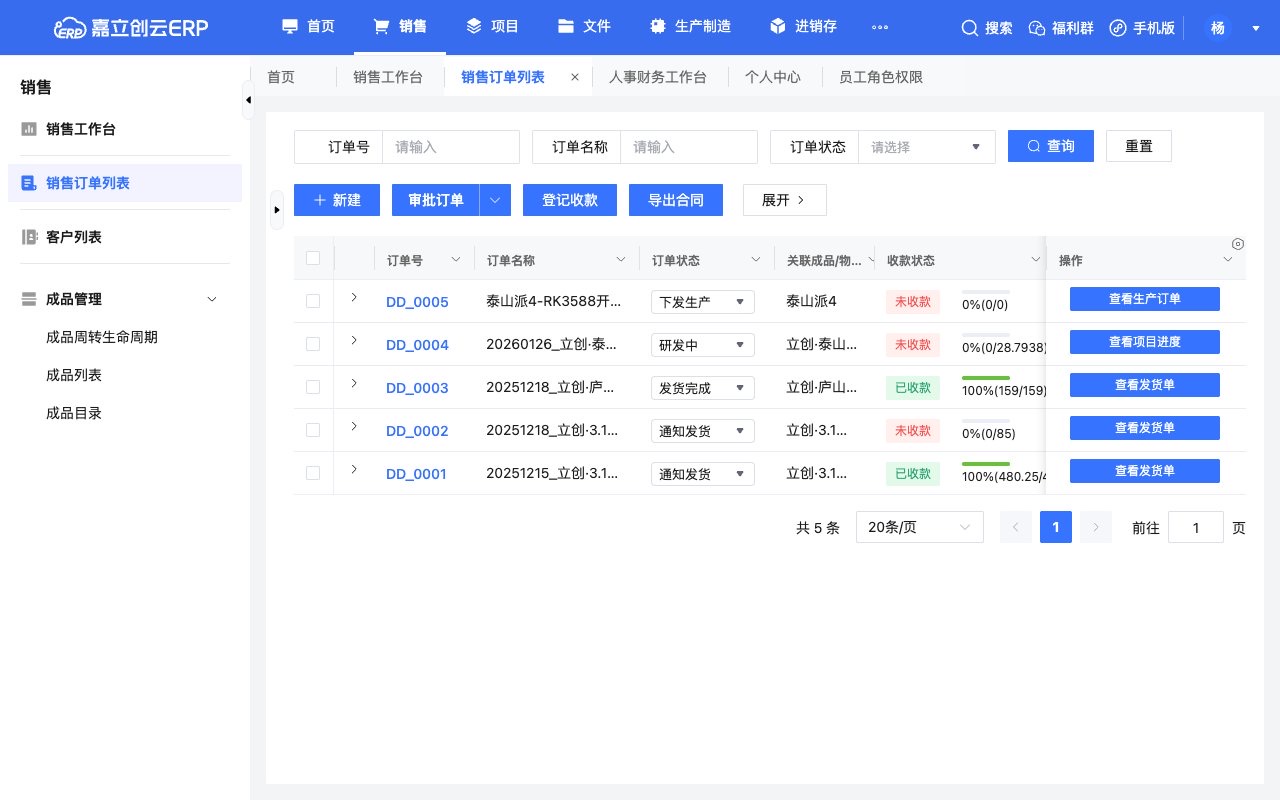Tick the checkbox for order DD_0005
1280x800 pixels.
[x=313, y=301]
